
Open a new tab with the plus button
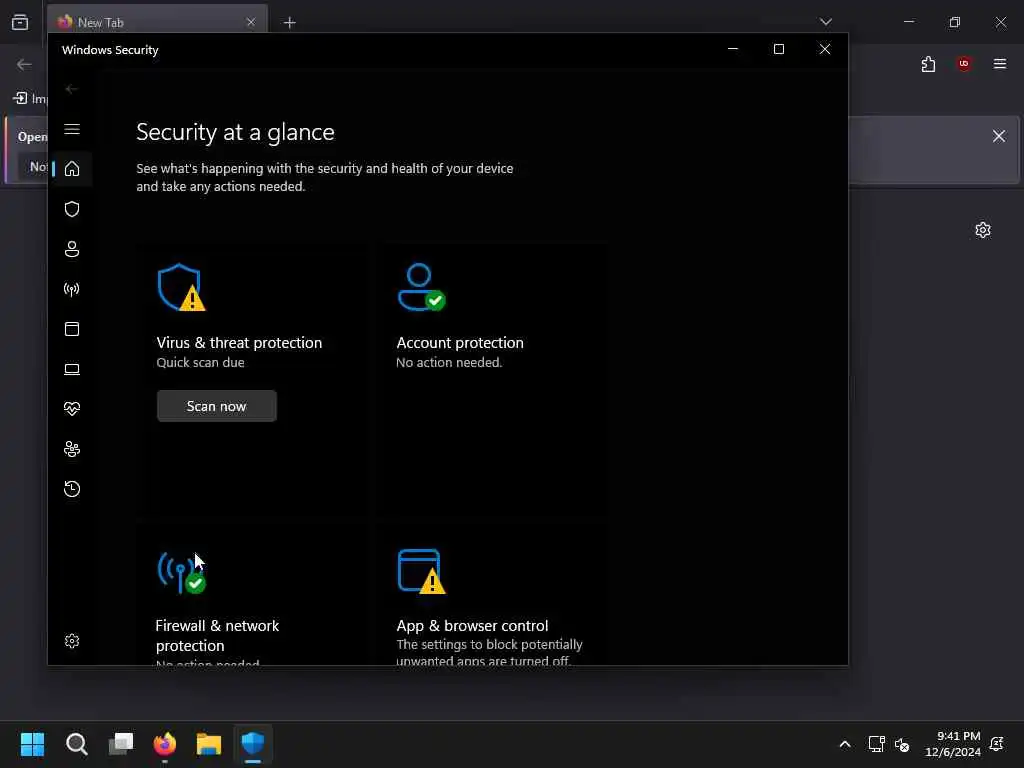pyautogui.click(x=290, y=23)
